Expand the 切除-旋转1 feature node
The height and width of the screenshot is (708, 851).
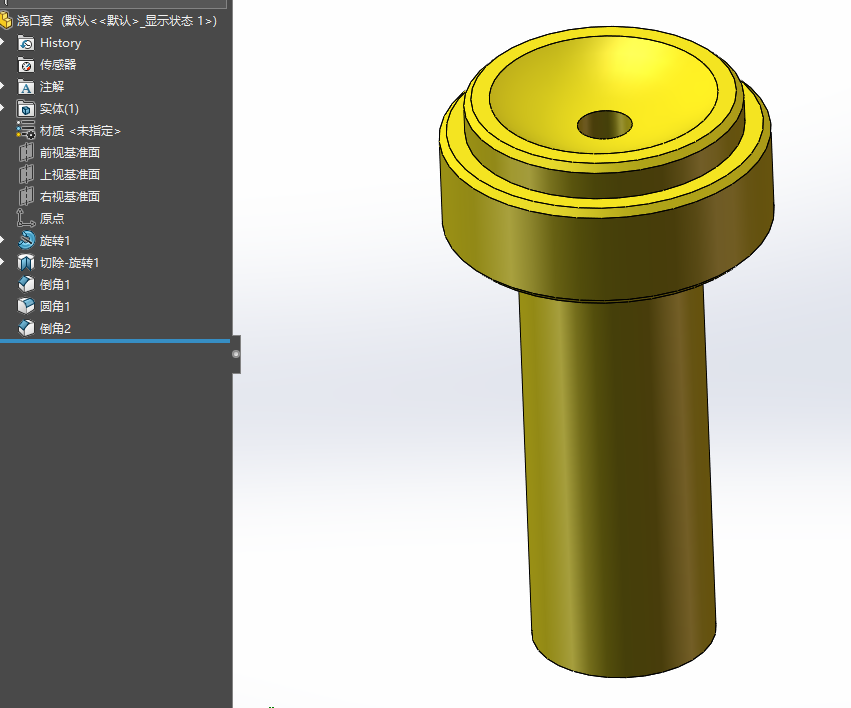tap(3, 262)
